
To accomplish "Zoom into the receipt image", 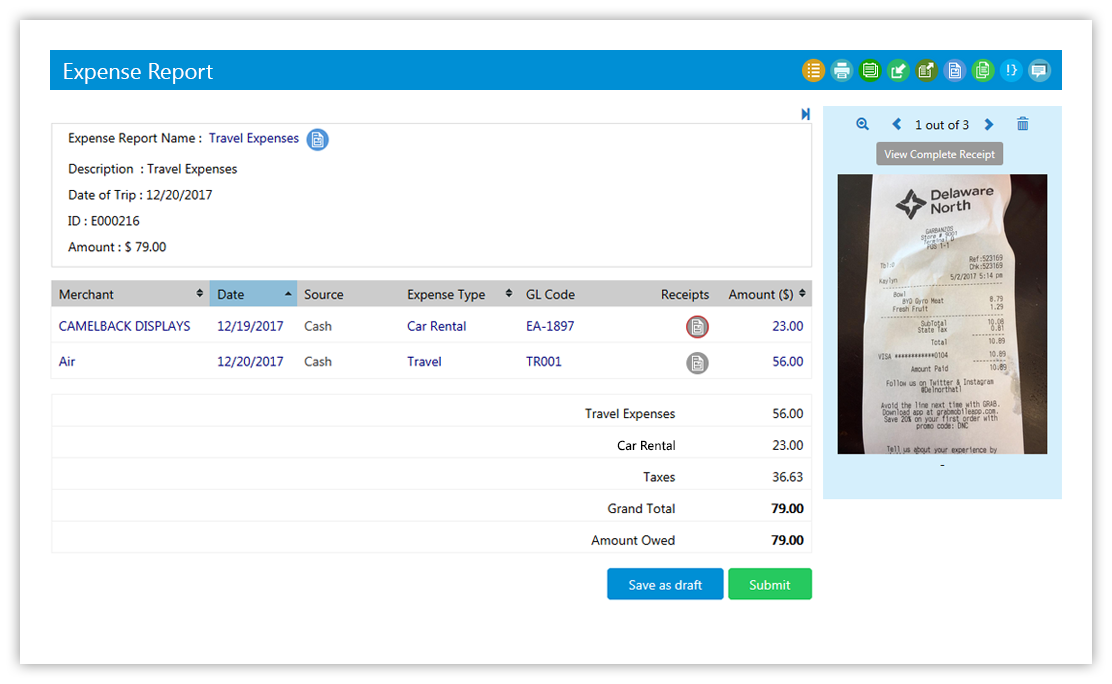I will (x=862, y=125).
